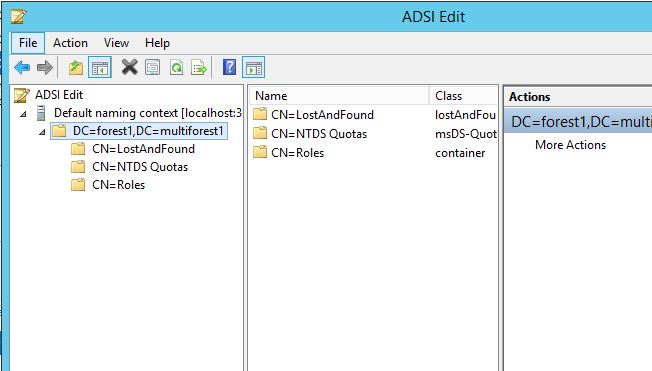Click the gray Forward arrow
The width and height of the screenshot is (652, 371).
click(44, 67)
